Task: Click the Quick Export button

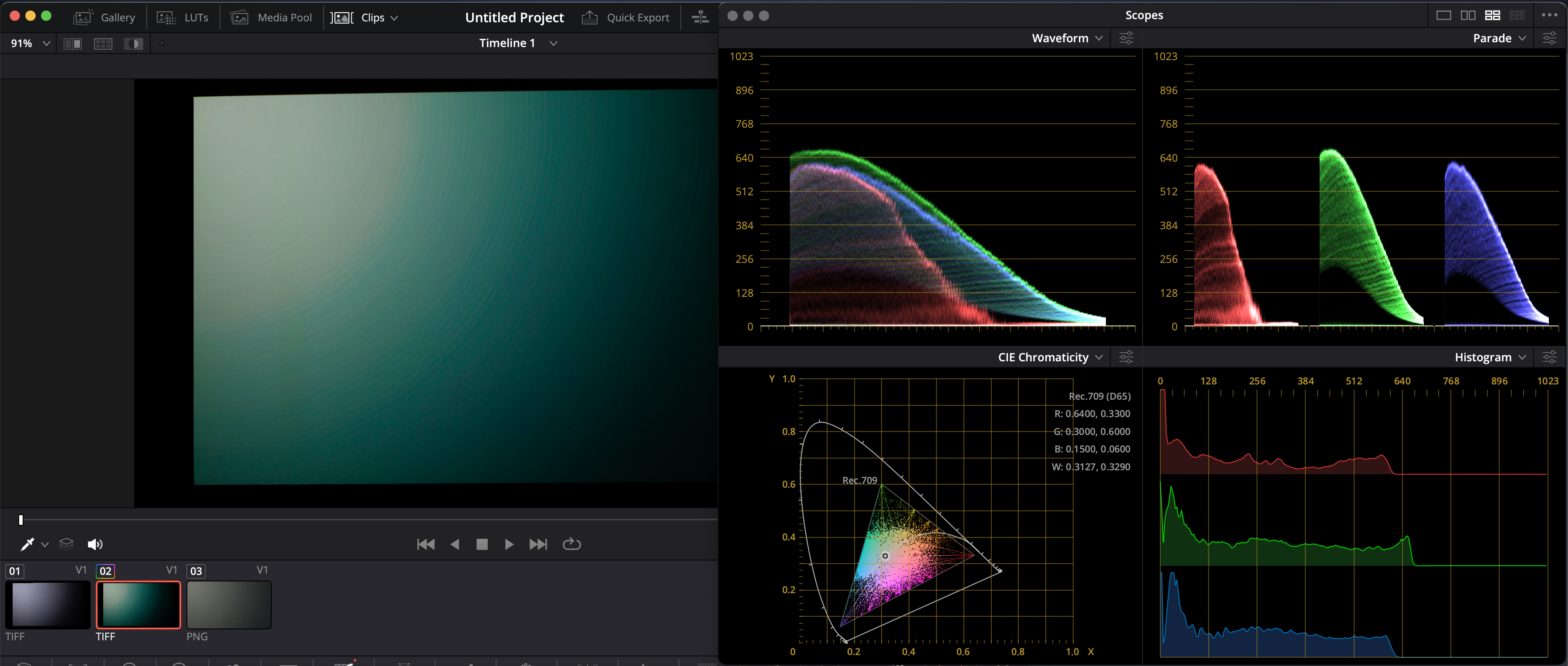Action: (626, 18)
